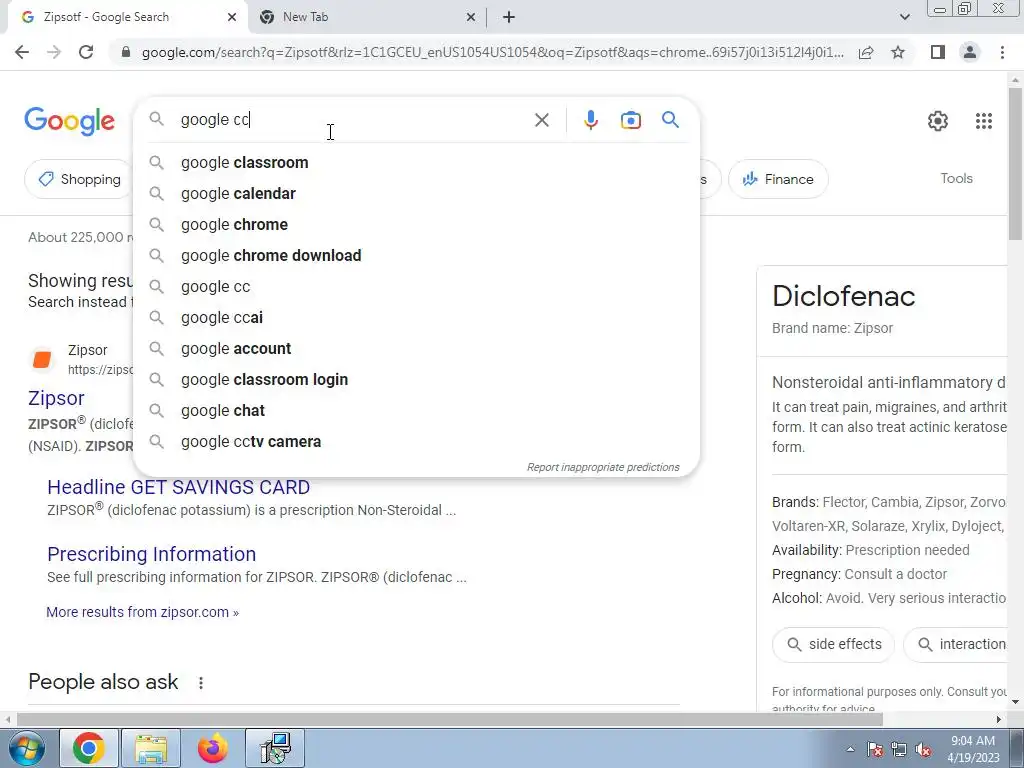Open More results from zipsor.com link

tap(142, 612)
